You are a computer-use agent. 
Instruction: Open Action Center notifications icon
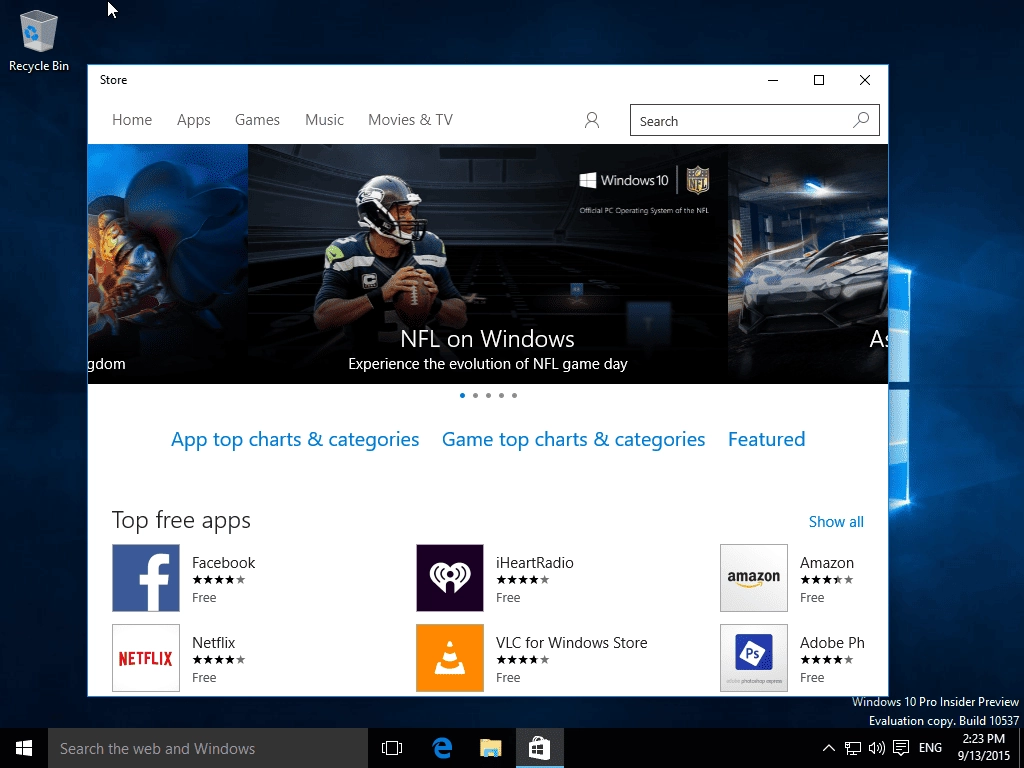[x=901, y=748]
